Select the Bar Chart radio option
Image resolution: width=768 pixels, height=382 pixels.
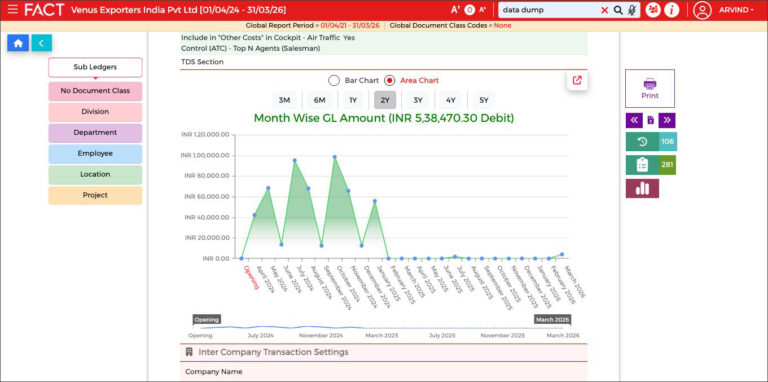[x=334, y=80]
